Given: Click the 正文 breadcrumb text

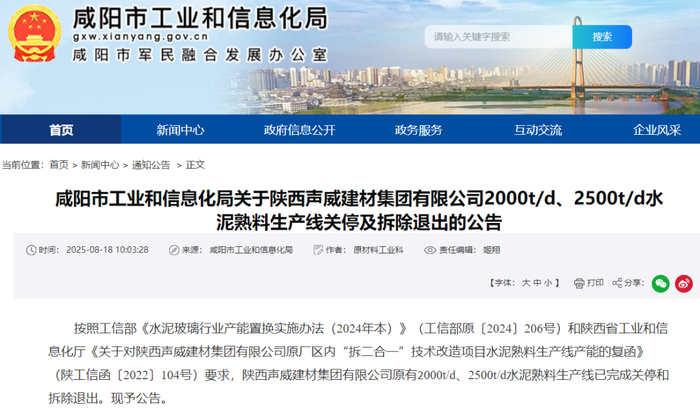Looking at the screenshot, I should click(x=195, y=165).
